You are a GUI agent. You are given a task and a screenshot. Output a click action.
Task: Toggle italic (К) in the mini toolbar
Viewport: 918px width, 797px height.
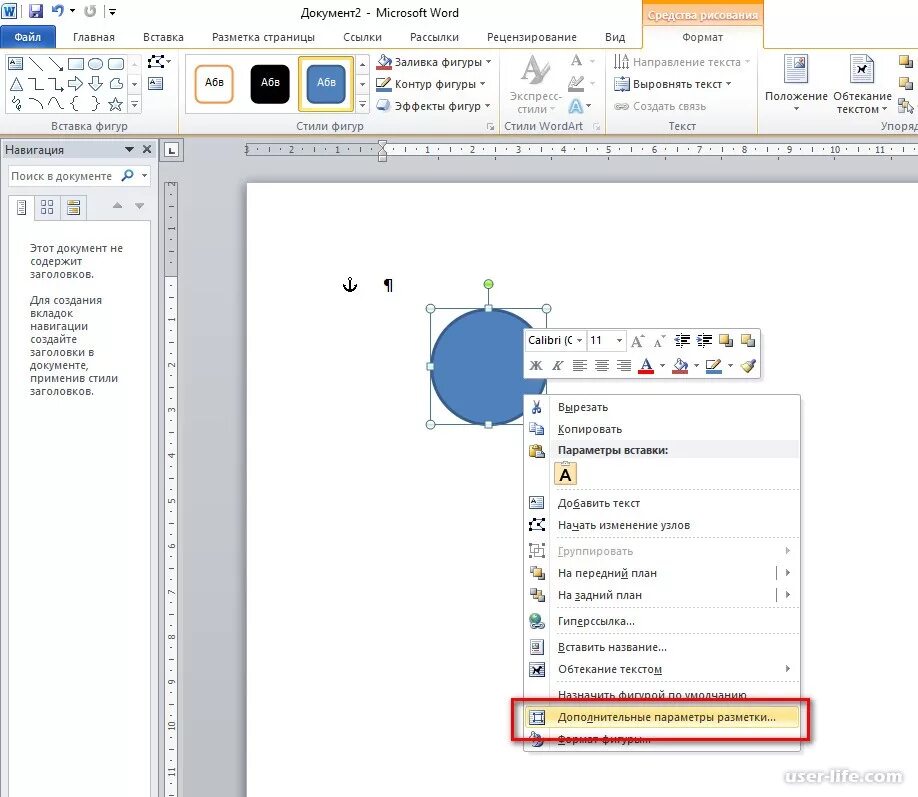click(557, 366)
